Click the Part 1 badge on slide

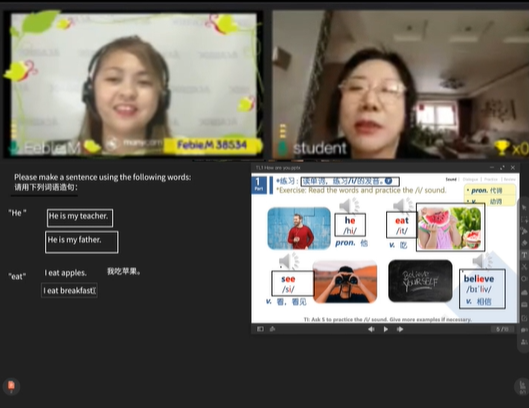[x=258, y=185]
